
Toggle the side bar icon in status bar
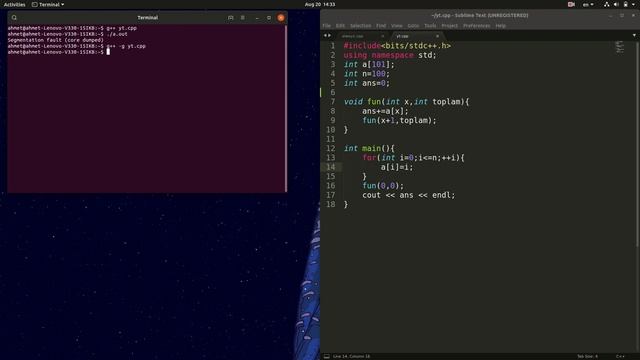click(x=327, y=356)
